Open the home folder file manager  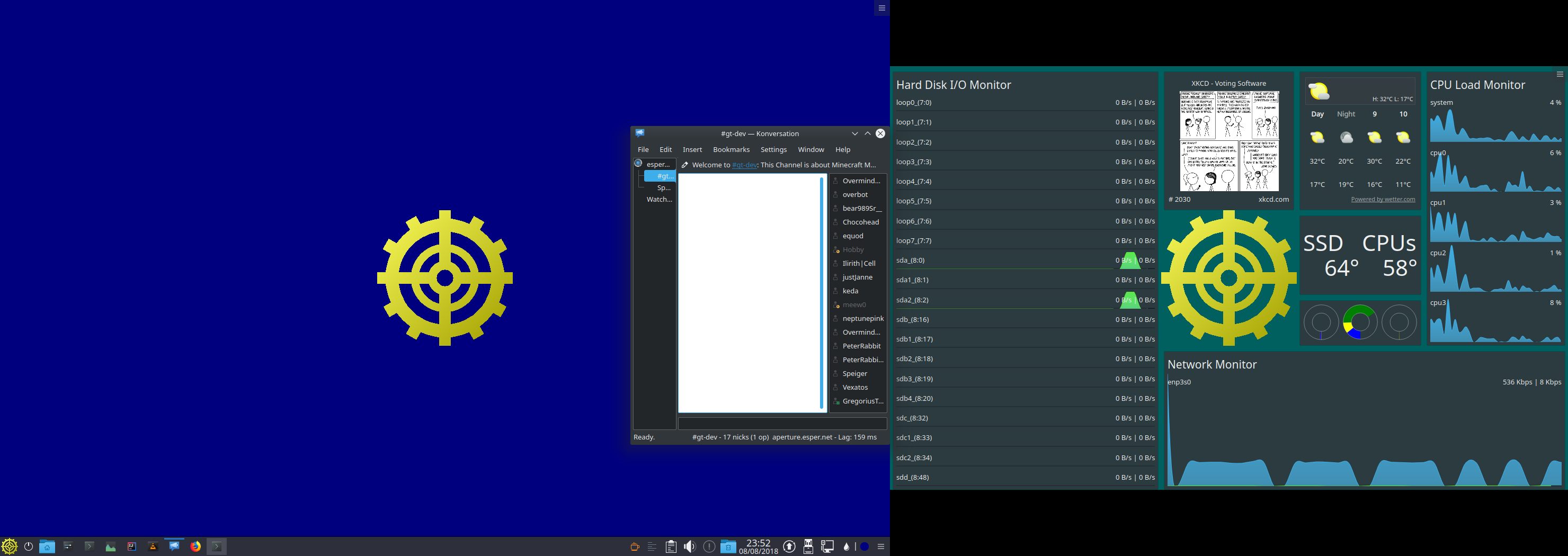47,546
